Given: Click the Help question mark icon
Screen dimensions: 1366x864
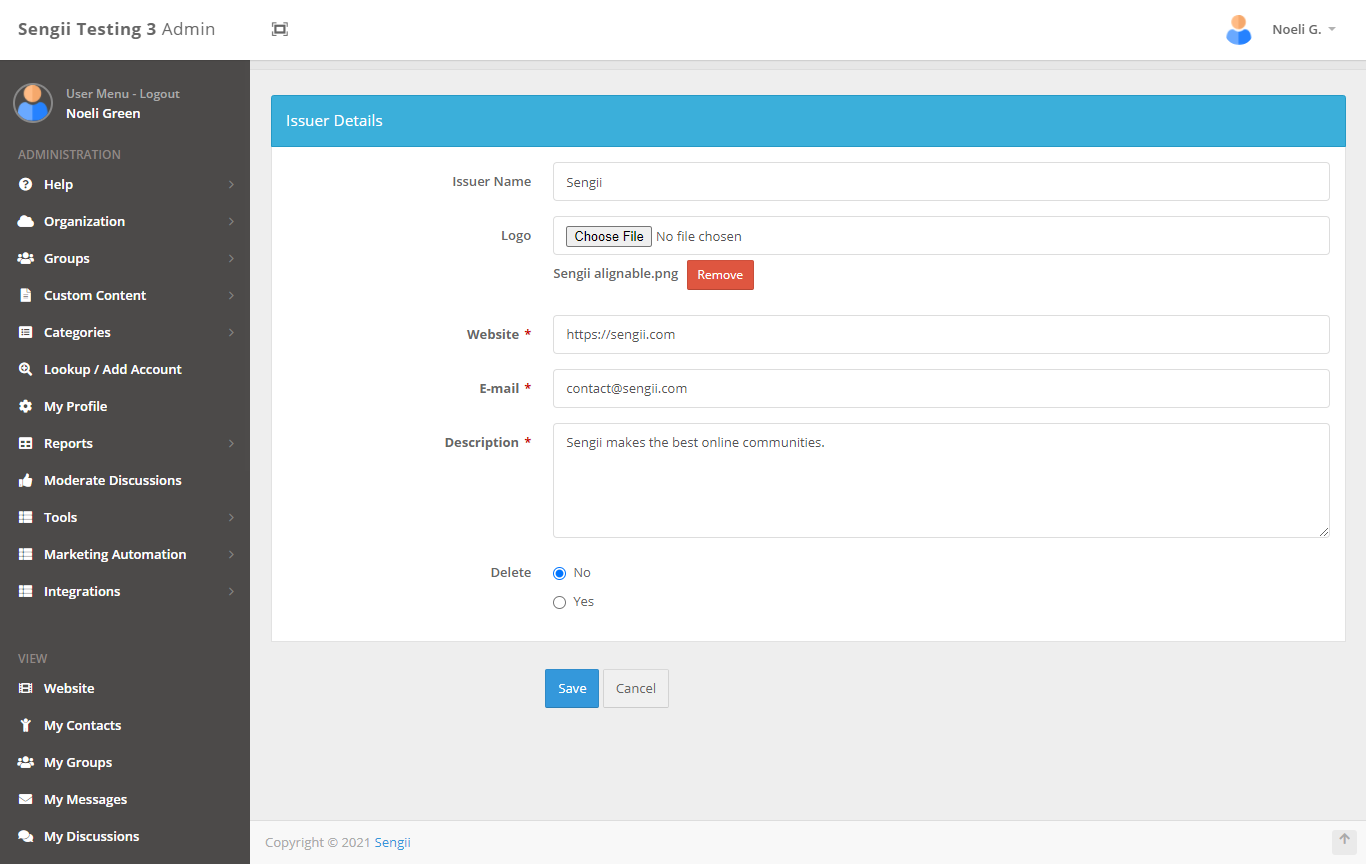Looking at the screenshot, I should tap(26, 184).
